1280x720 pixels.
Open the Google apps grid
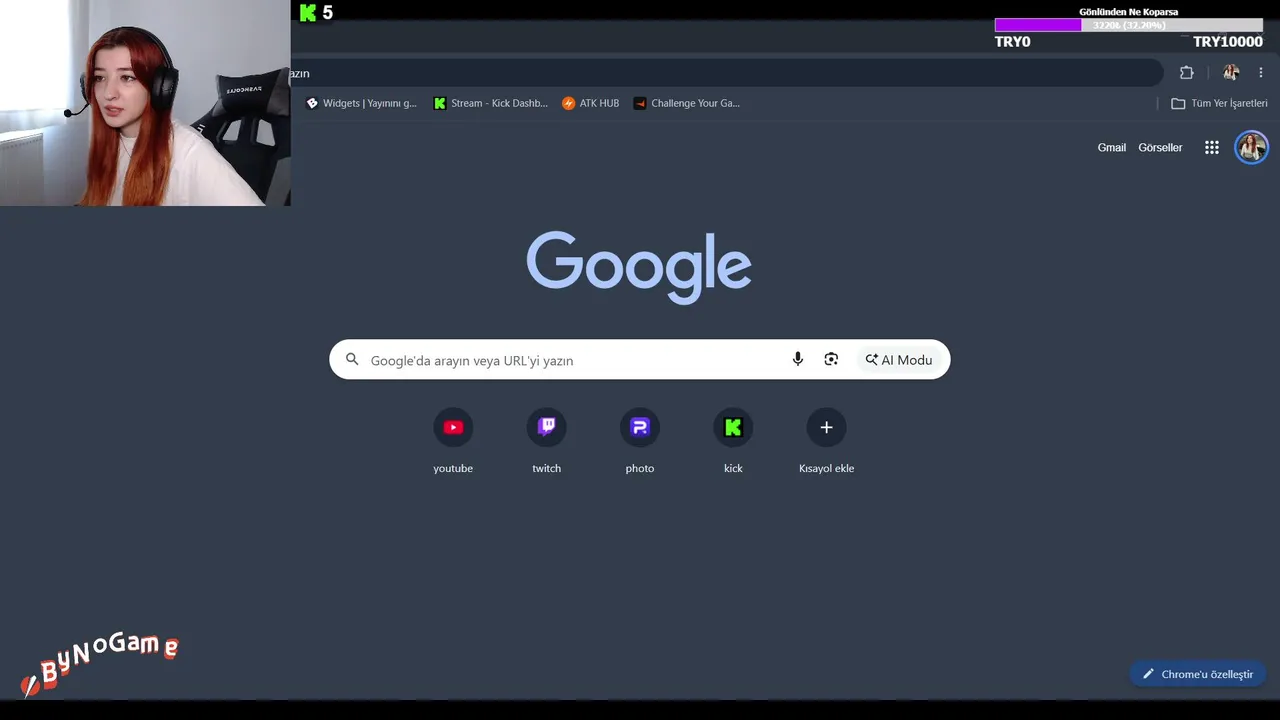(x=1212, y=148)
